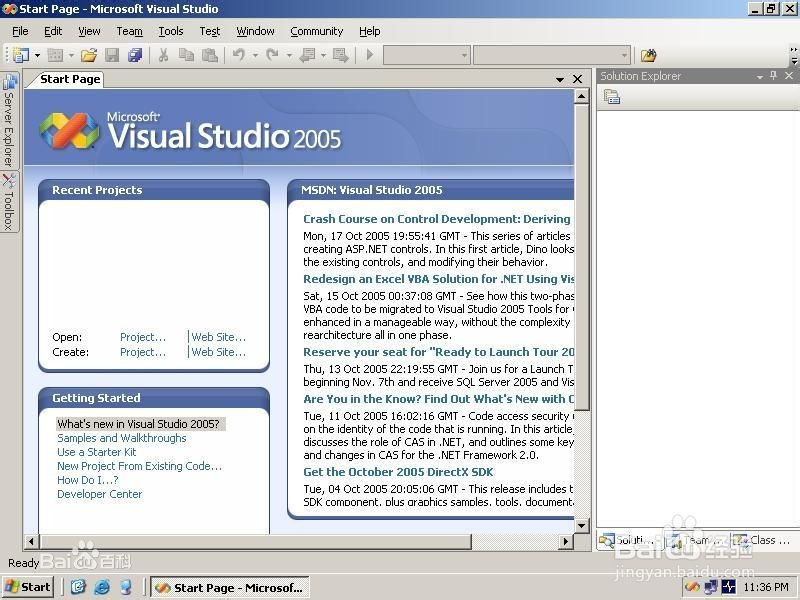Image resolution: width=800 pixels, height=600 pixels.
Task: Click the Paste clipboard icon
Action: (x=210, y=55)
